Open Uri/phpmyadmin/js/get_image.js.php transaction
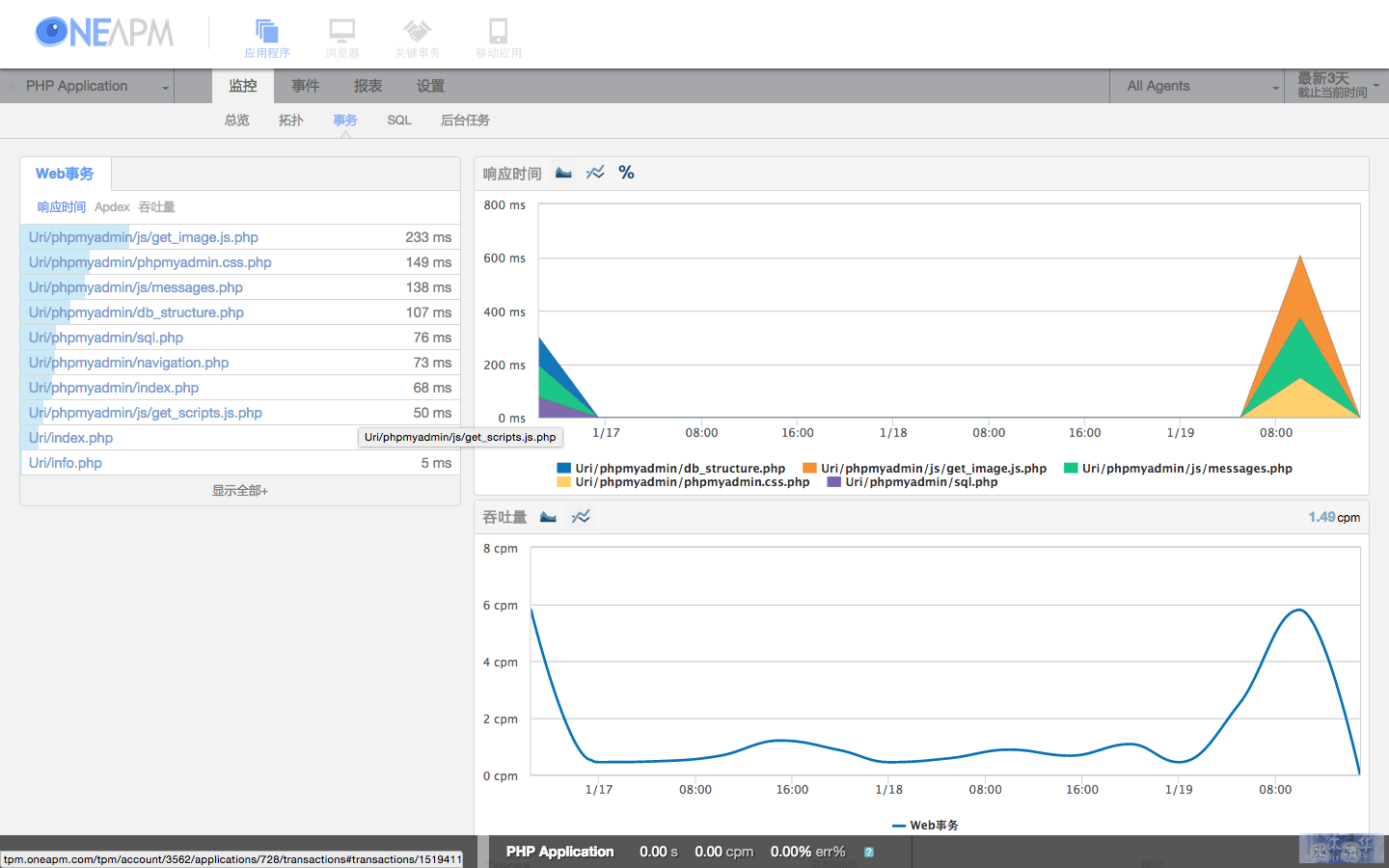This screenshot has width=1389, height=868. pos(144,237)
